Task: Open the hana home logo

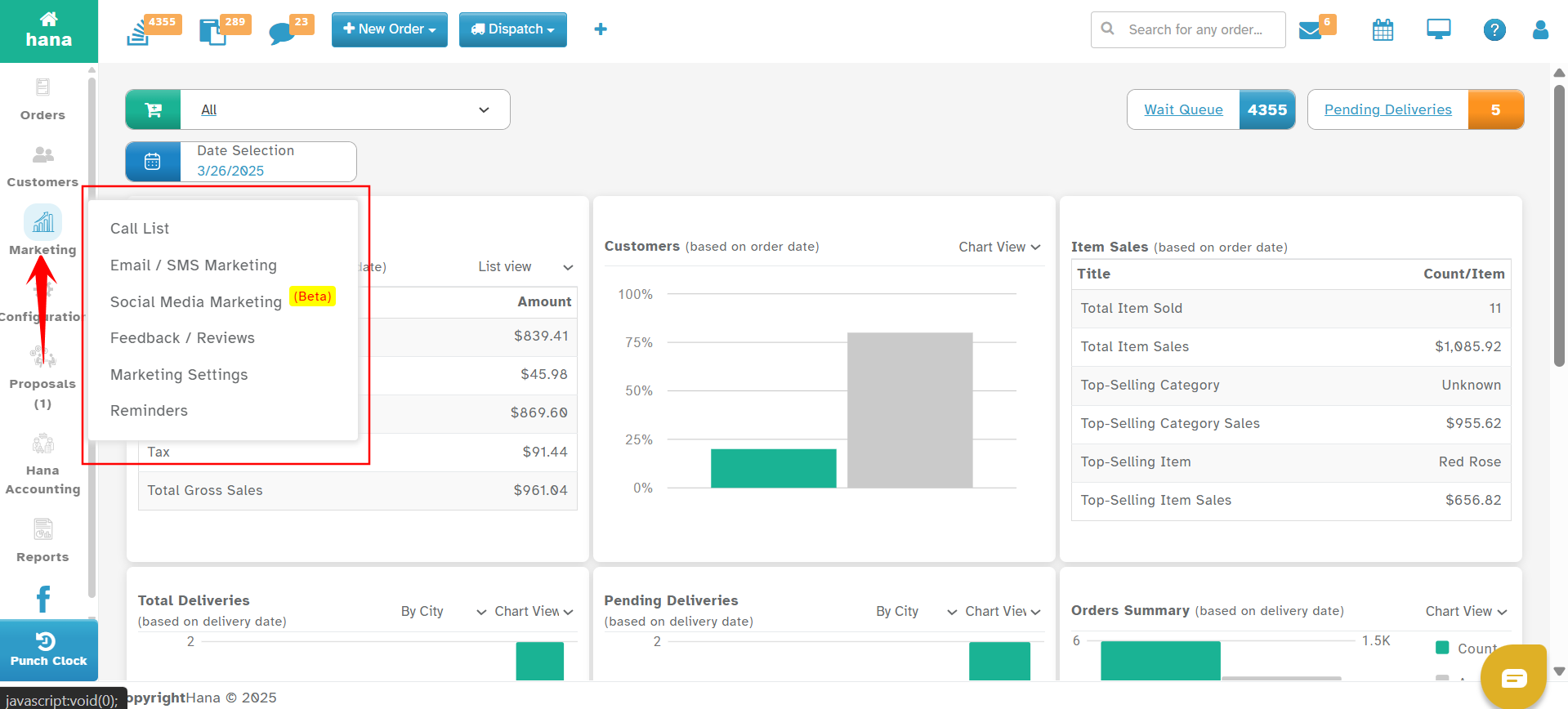Action: point(49,30)
